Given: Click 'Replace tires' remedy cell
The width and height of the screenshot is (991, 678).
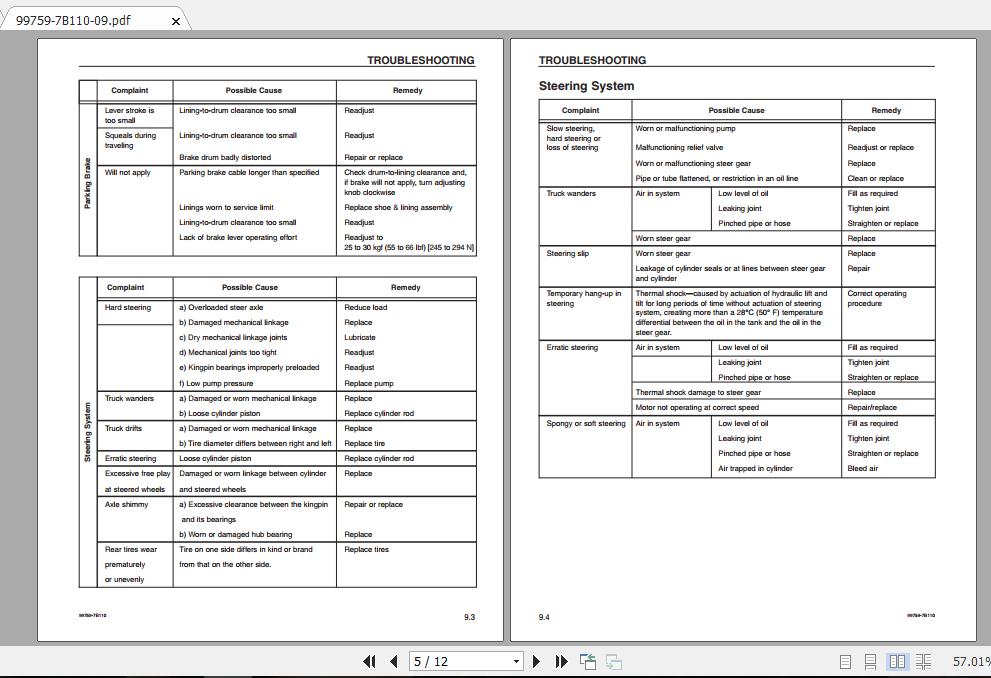Looking at the screenshot, I should tap(366, 550).
